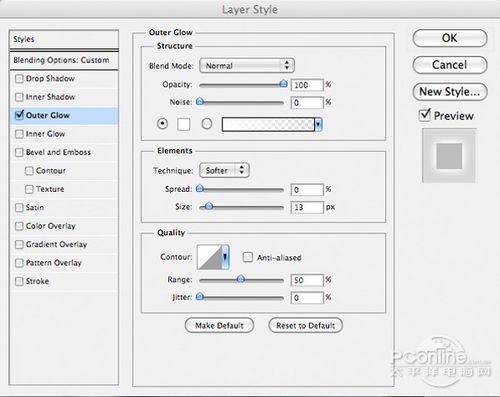This screenshot has height=397, width=500.
Task: Expand the contour picker arrow
Action: point(225,257)
